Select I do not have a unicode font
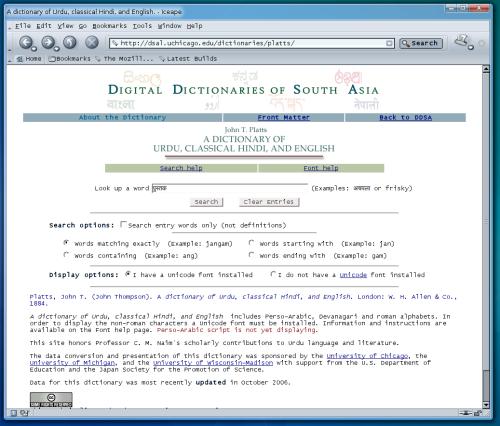 click(x=273, y=274)
